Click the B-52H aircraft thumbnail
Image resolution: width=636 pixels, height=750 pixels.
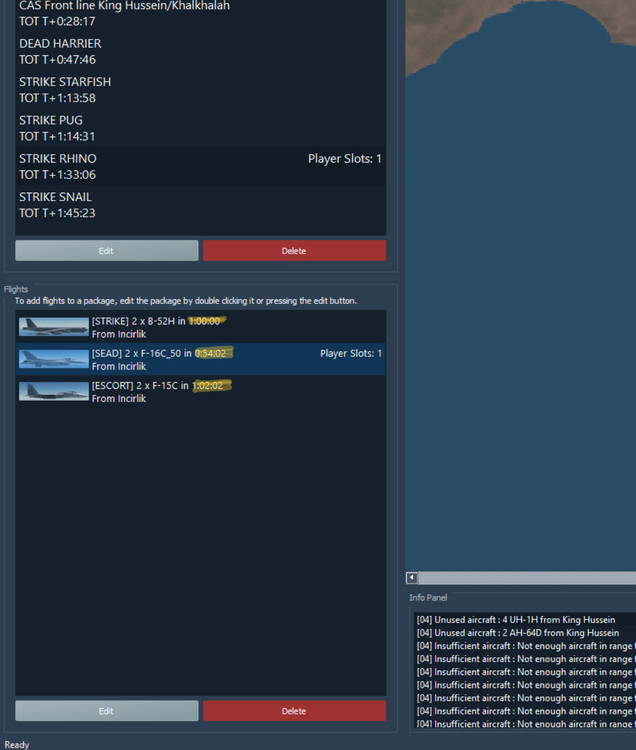click(x=54, y=327)
